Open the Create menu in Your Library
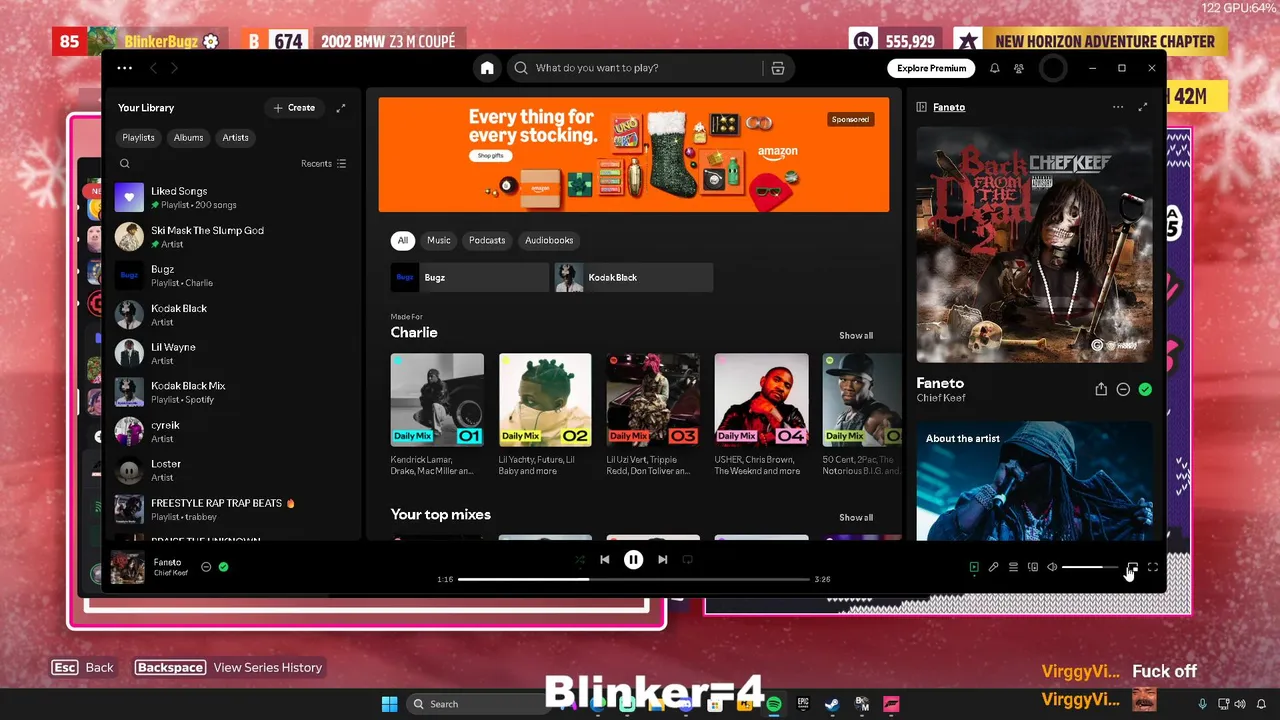This screenshot has width=1280, height=720. coord(294,108)
